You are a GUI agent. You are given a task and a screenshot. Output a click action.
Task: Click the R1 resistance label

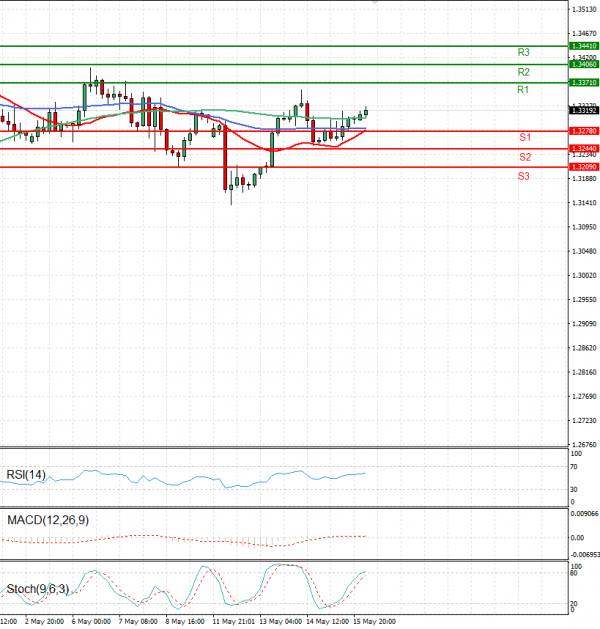click(x=523, y=89)
